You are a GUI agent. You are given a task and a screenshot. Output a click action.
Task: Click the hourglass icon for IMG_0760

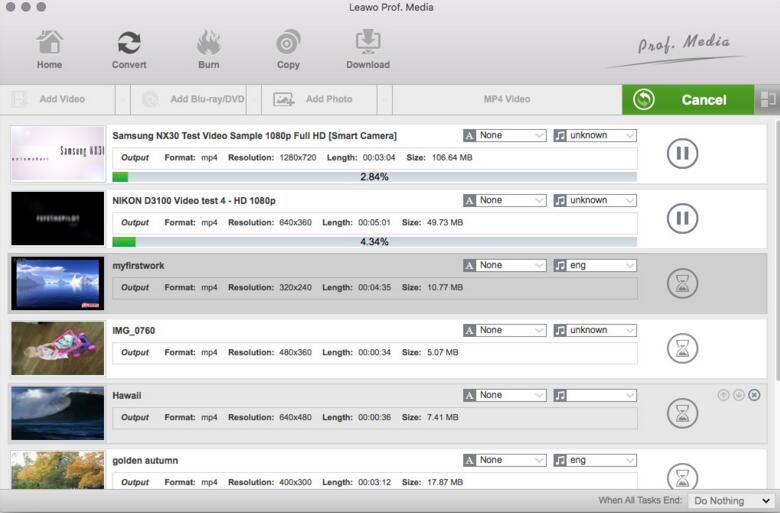pyautogui.click(x=682, y=348)
